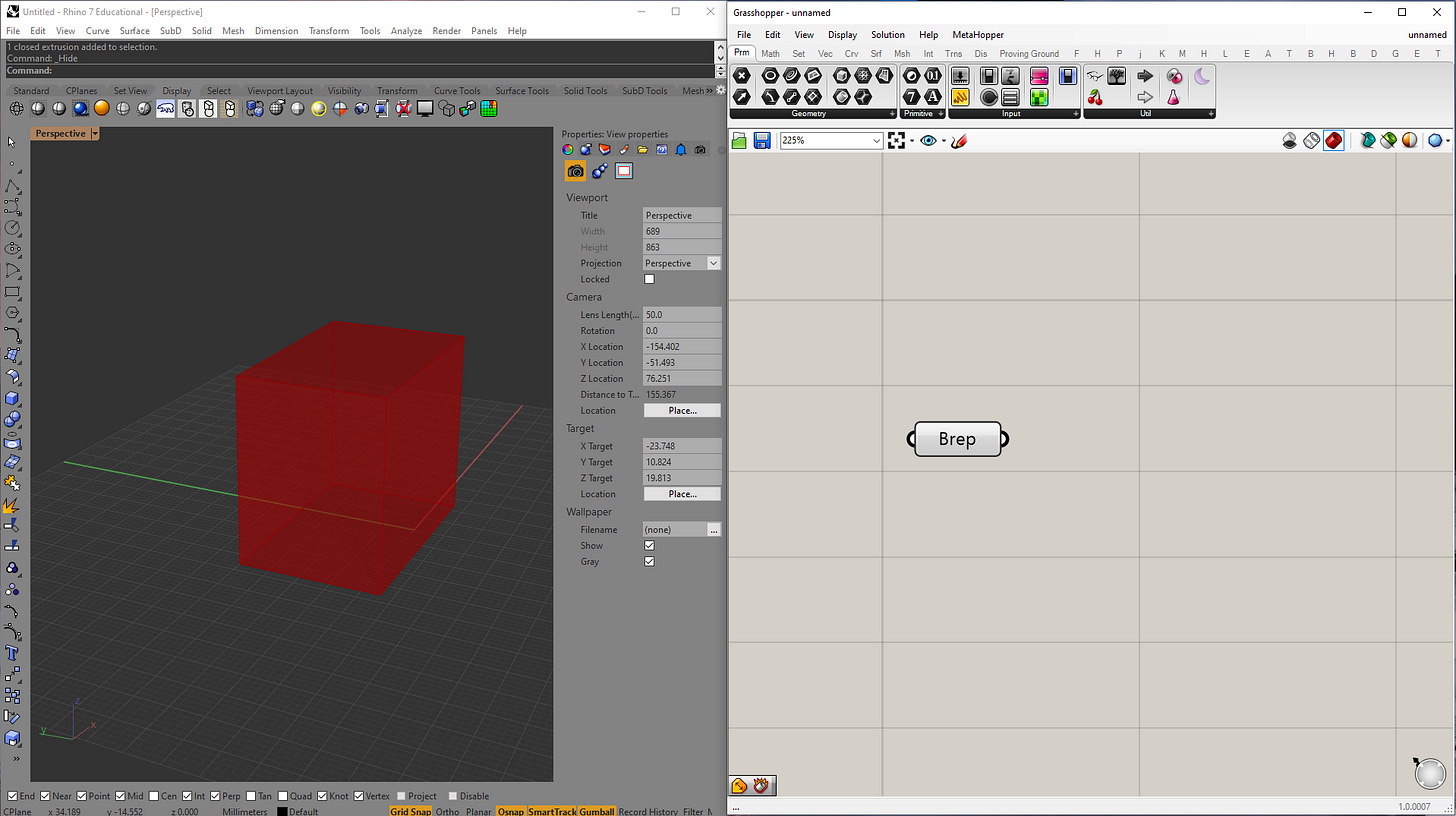Click the camera Location Place... button
The image size is (1456, 816).
click(682, 410)
